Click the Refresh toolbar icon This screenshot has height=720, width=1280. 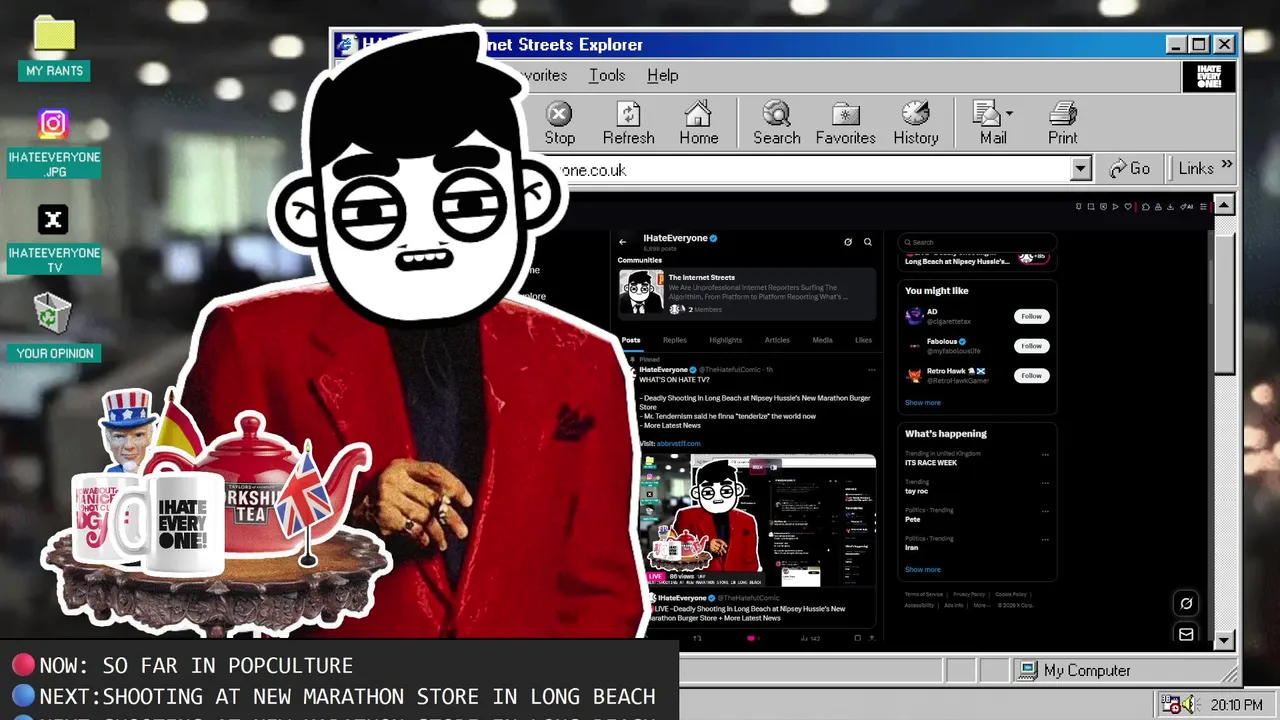(628, 124)
